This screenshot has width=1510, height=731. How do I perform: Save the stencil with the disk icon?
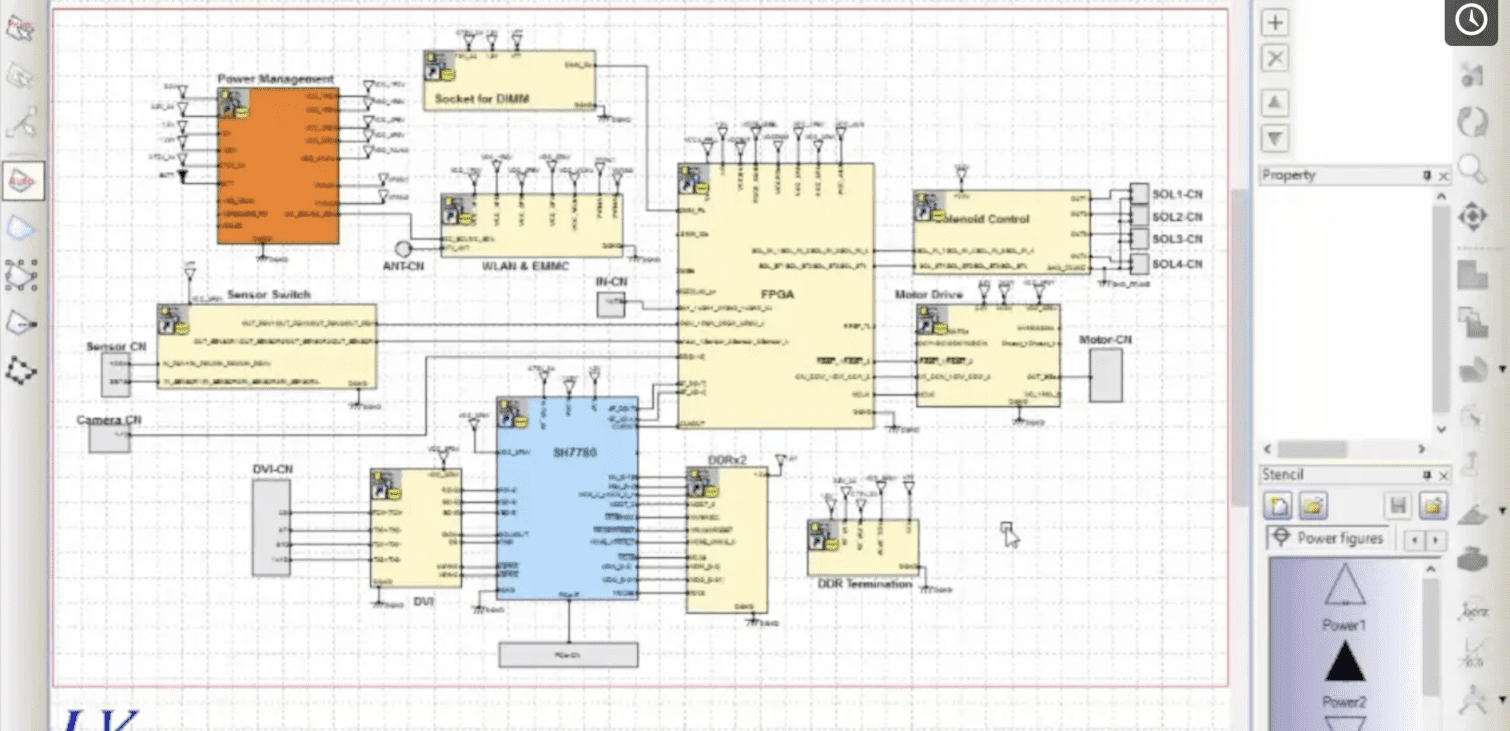(x=1399, y=506)
